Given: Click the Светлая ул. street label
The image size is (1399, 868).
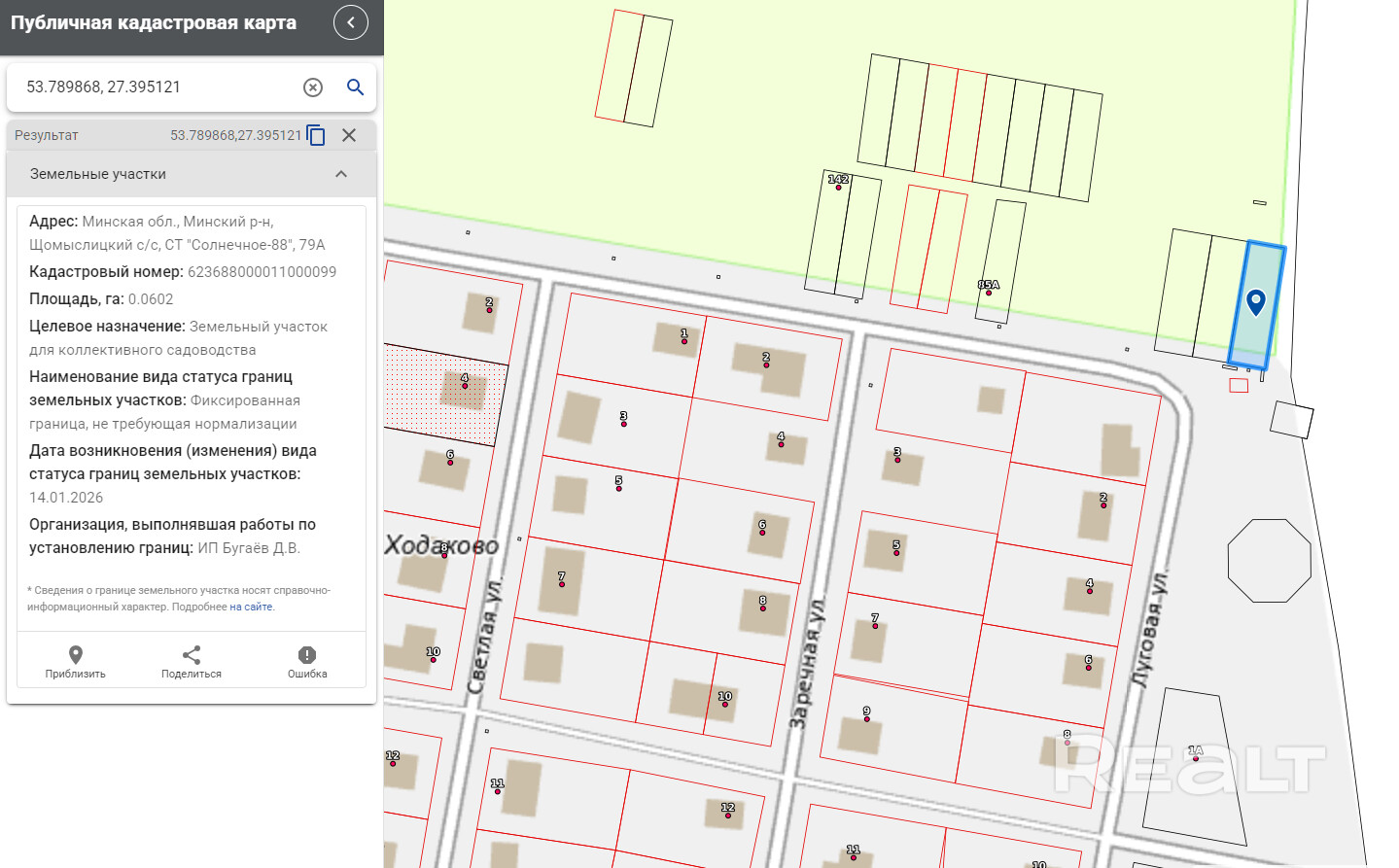Looking at the screenshot, I should 484,637.
